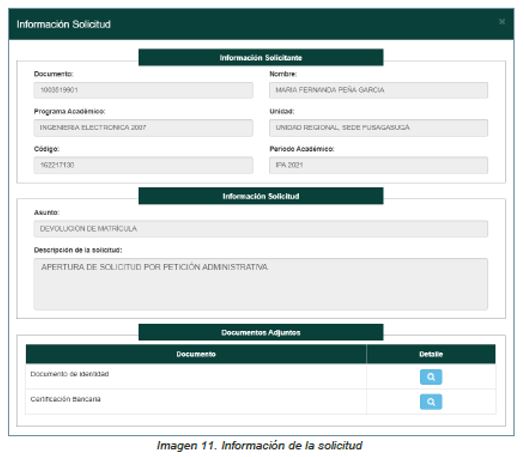Click the Programa Académico field
The width and height of the screenshot is (524, 457).
pos(143,128)
